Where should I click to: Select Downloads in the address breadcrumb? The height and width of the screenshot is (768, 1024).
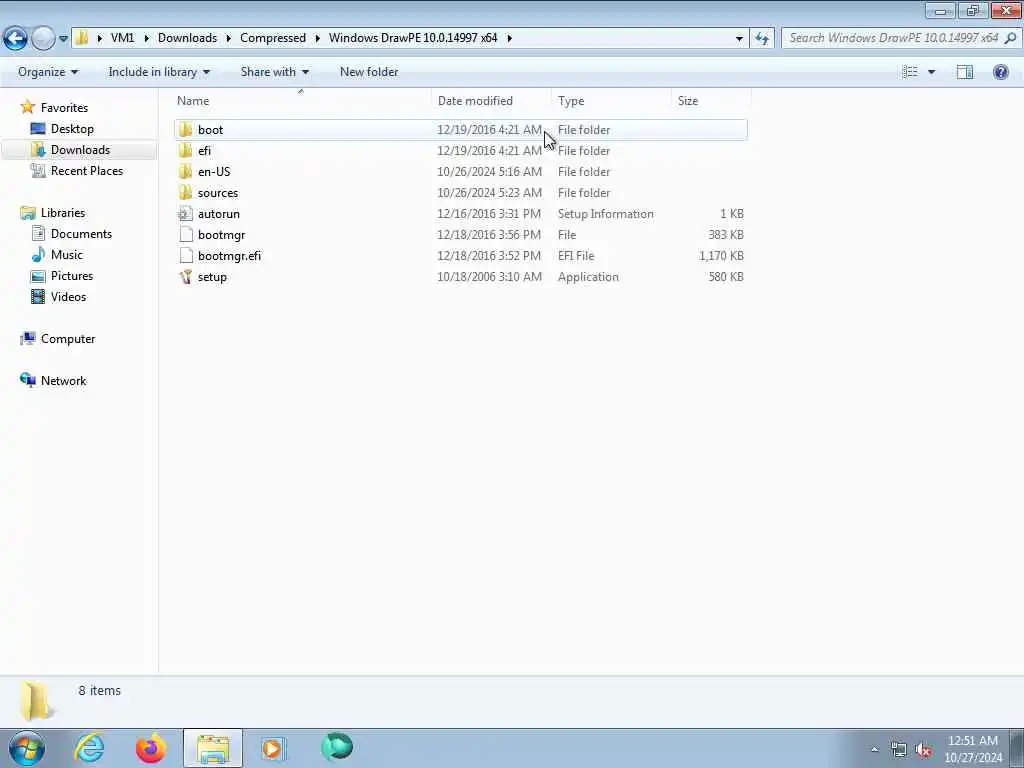[187, 38]
